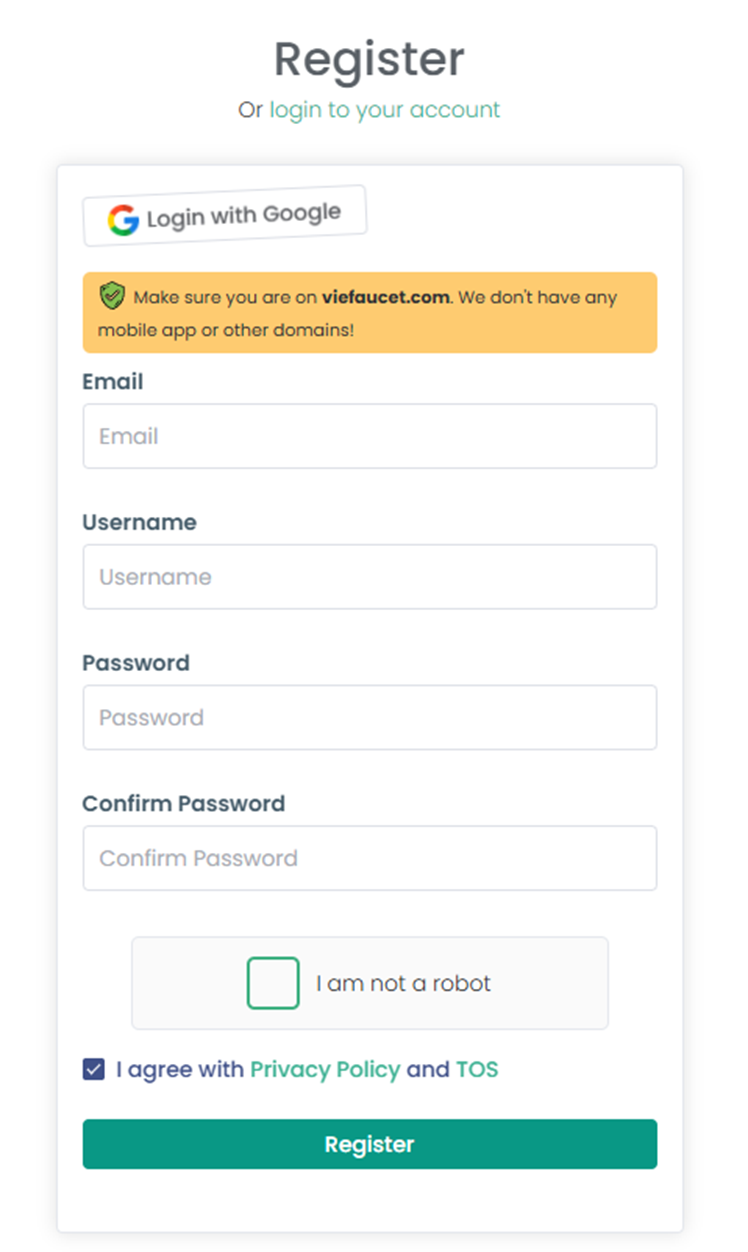Viewport: 748px width, 1252px height.
Task: Submit the form with Register button
Action: pos(370,1144)
